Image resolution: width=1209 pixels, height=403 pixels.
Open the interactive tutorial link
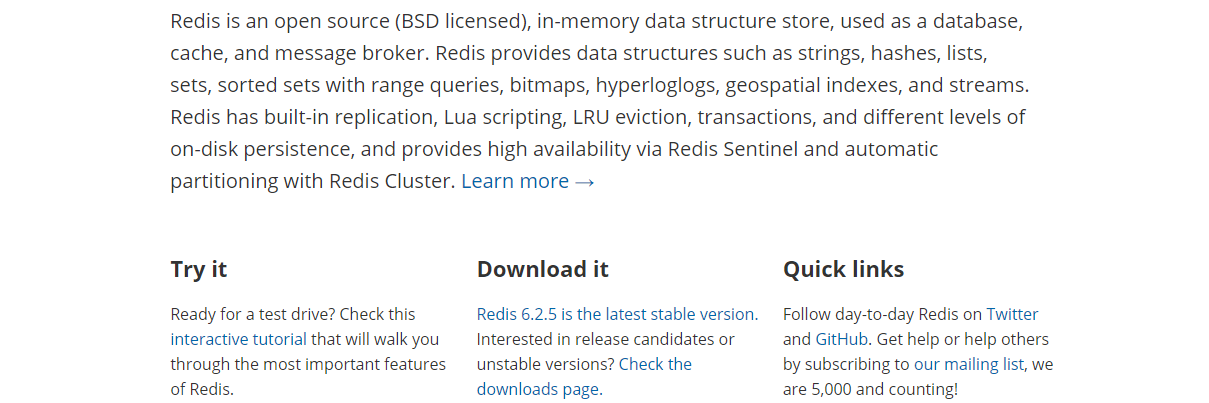coord(238,339)
